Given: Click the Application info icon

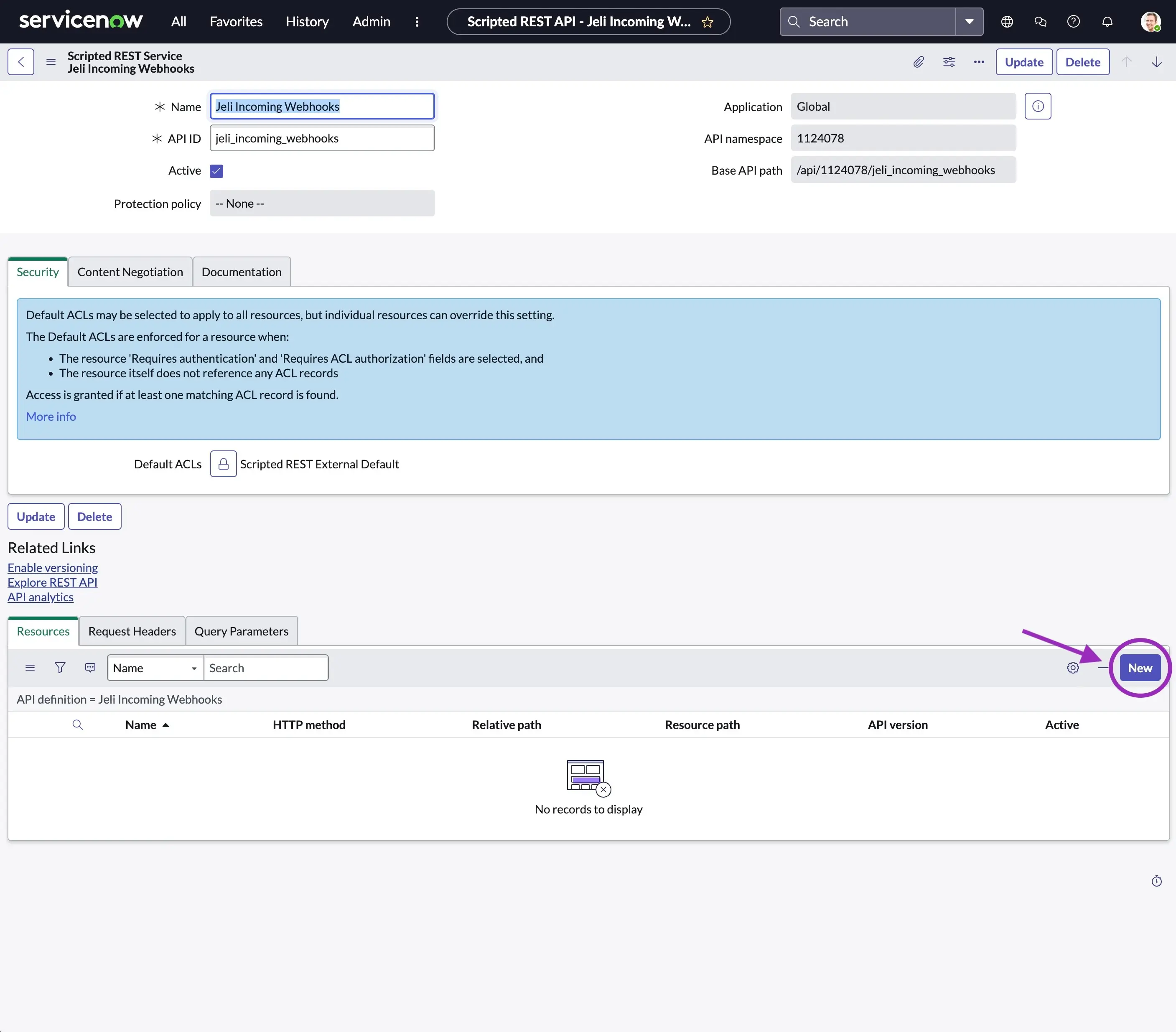Looking at the screenshot, I should click(x=1037, y=107).
